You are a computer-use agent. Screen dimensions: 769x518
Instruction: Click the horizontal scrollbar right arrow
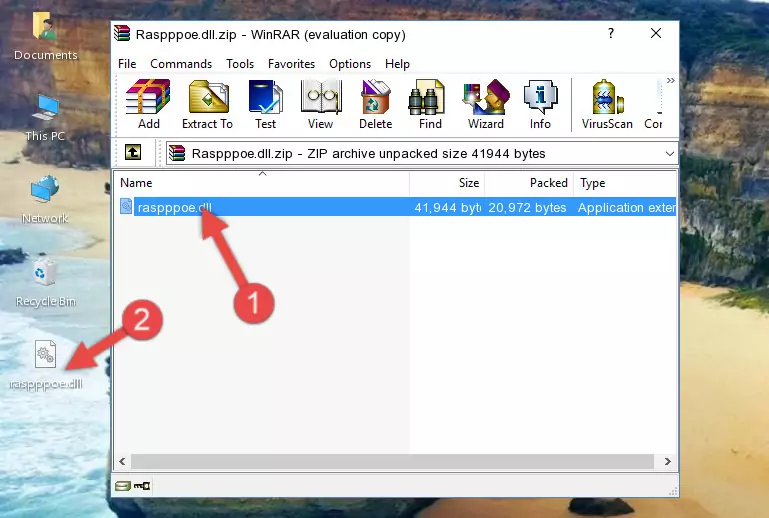(x=667, y=461)
